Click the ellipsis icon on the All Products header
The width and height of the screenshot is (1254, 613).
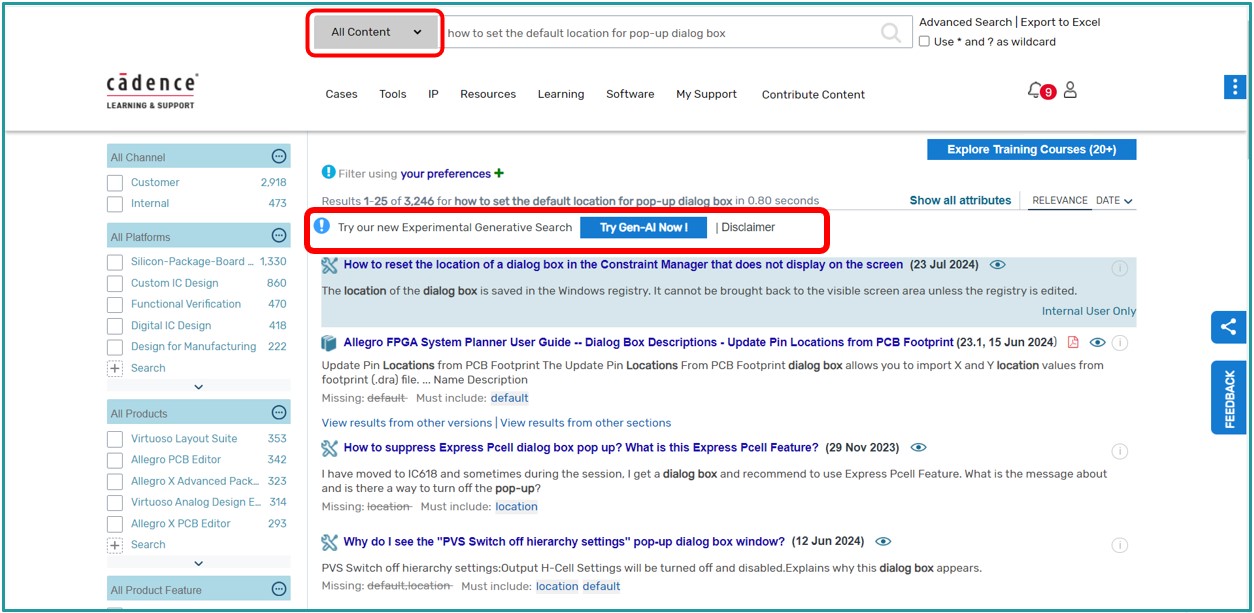click(281, 412)
